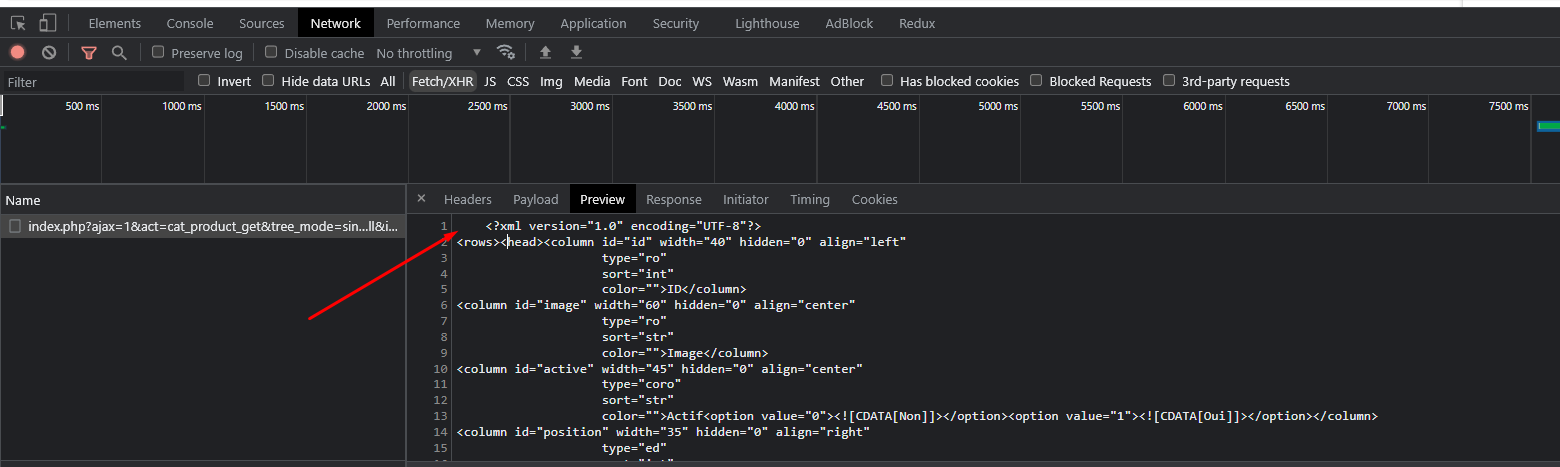Image resolution: width=1560 pixels, height=467 pixels.
Task: Switch to the Sources panel tab
Action: coord(262,23)
